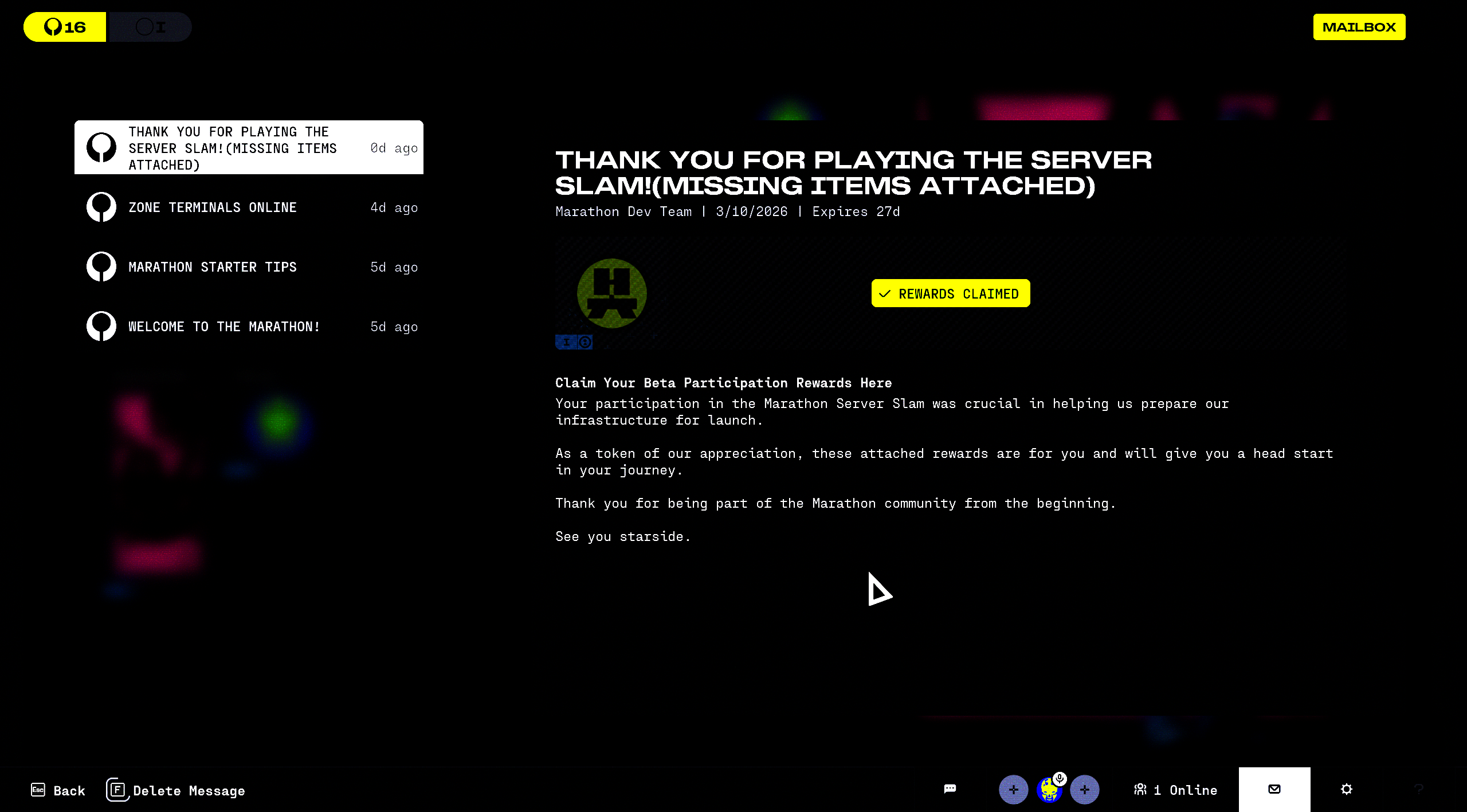Screen dimensions: 1467x812
Task: Open the mailbox envelope icon
Action: [1274, 789]
